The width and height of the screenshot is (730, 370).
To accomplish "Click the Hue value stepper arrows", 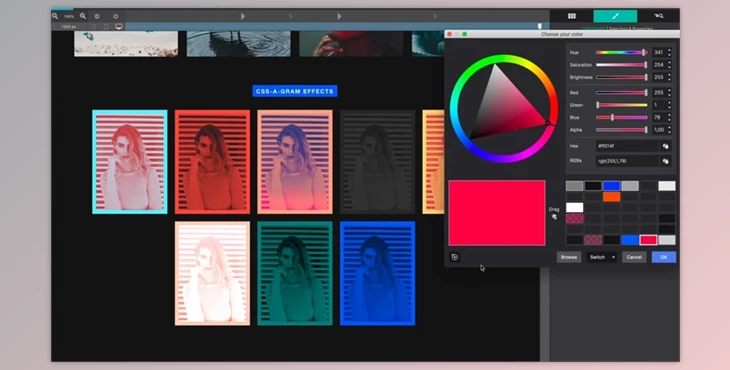I will click(669, 53).
